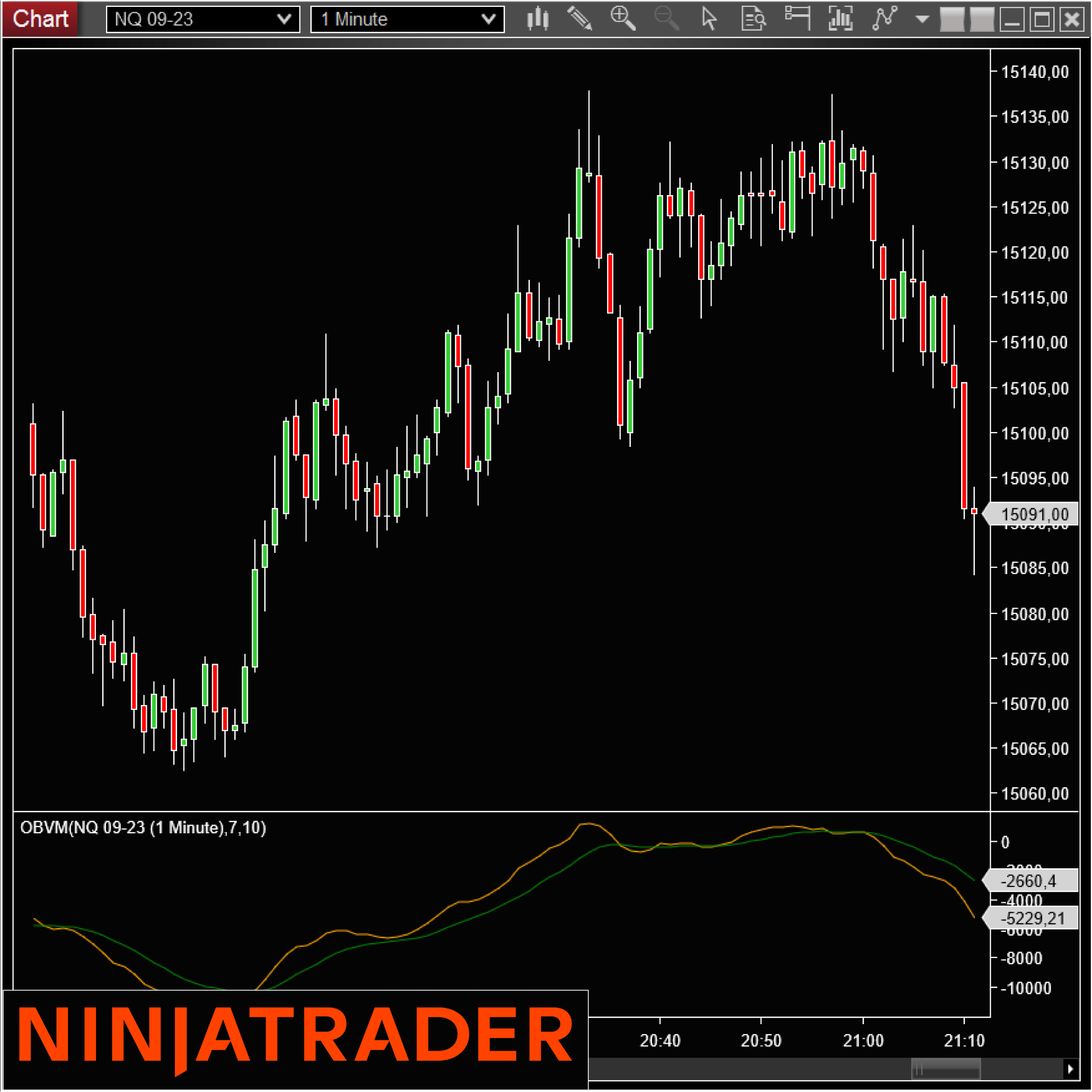Click the second grey link square

(x=982, y=20)
